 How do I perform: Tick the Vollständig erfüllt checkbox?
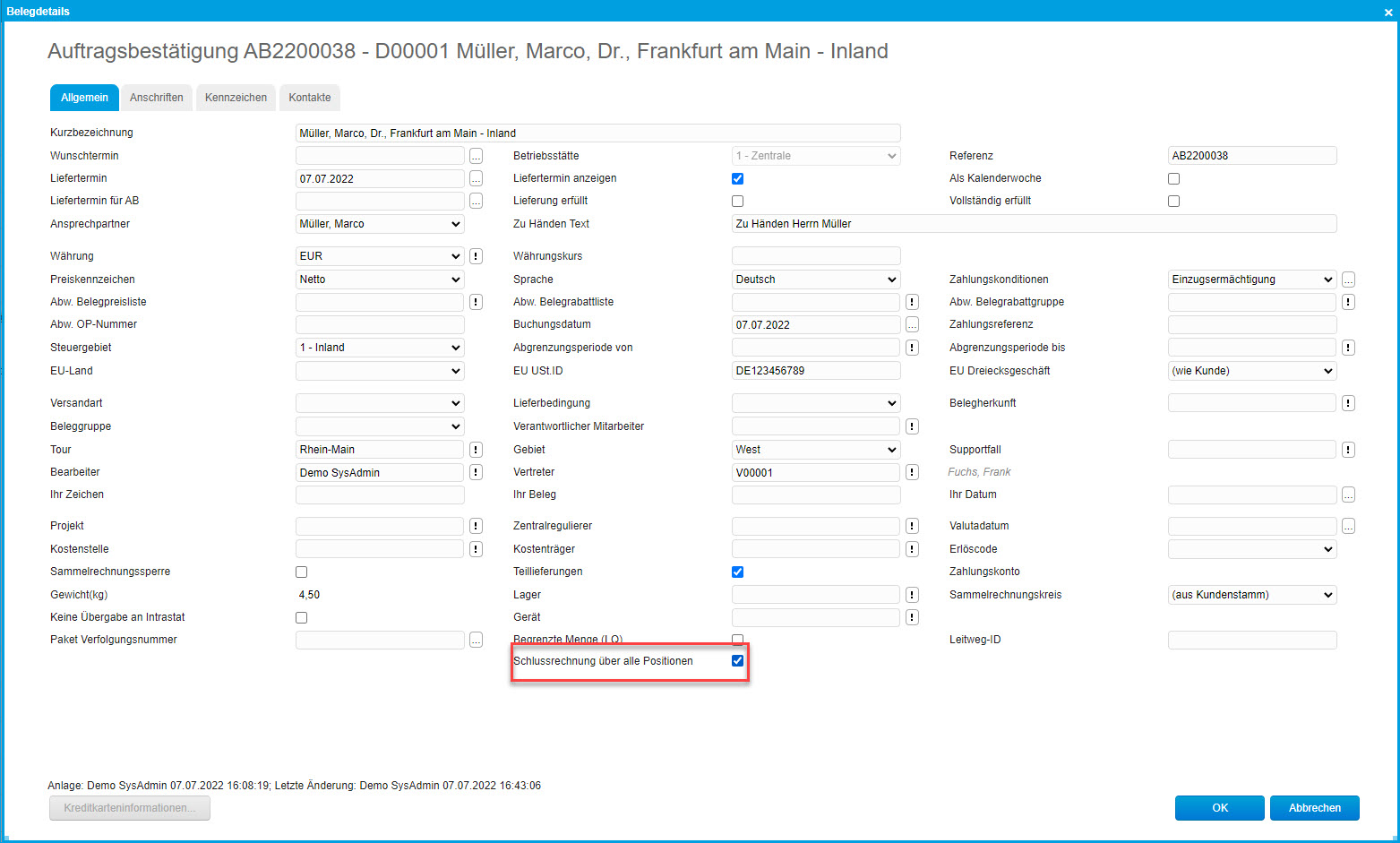tap(1173, 201)
